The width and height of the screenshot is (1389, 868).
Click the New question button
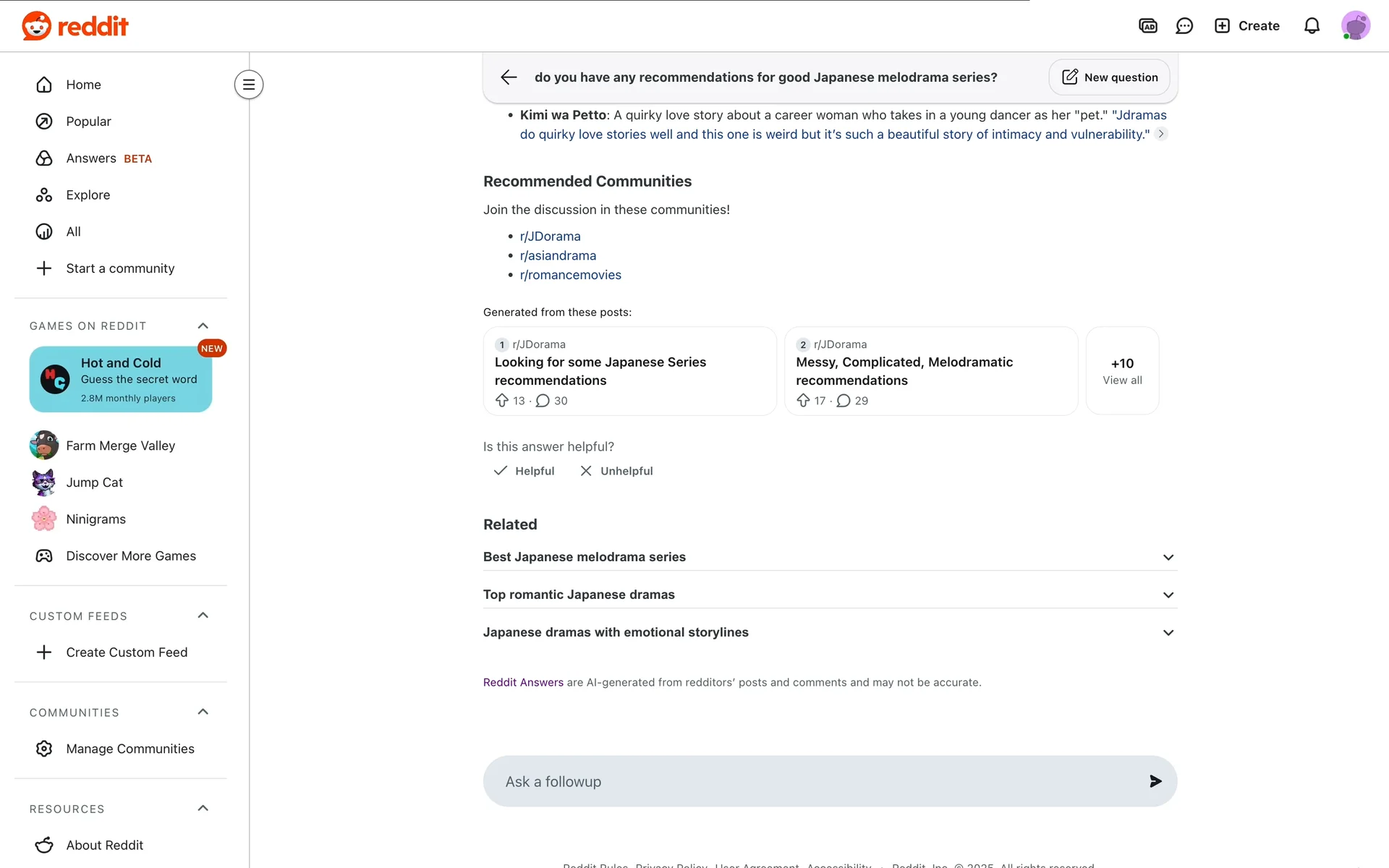1110,77
